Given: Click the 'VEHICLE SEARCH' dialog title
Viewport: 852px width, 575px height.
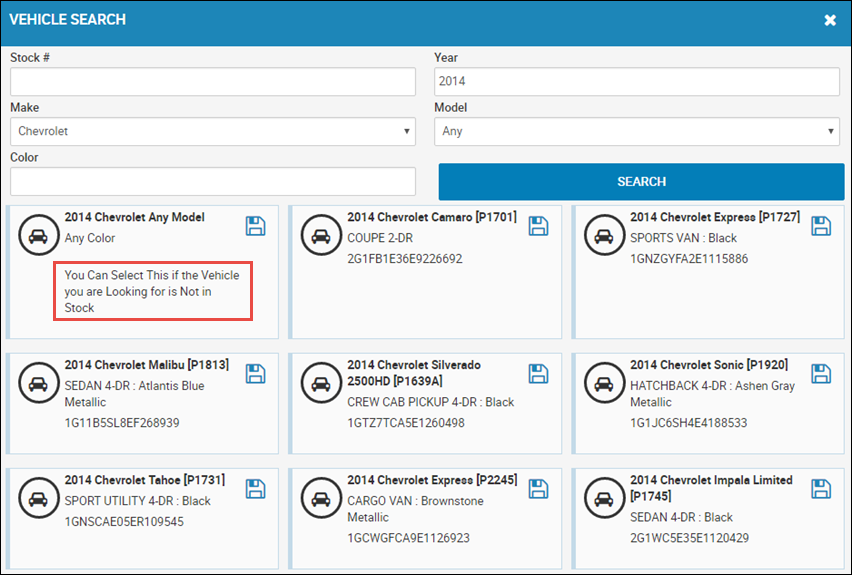Looking at the screenshot, I should click(x=67, y=20).
